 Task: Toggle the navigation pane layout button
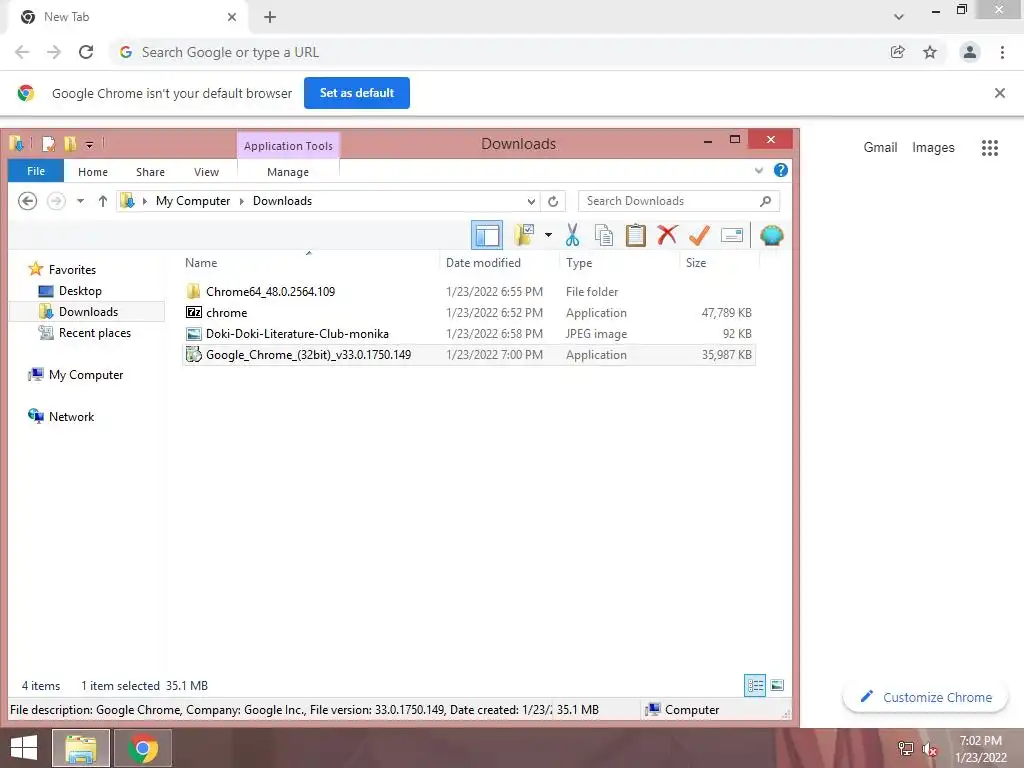click(487, 235)
